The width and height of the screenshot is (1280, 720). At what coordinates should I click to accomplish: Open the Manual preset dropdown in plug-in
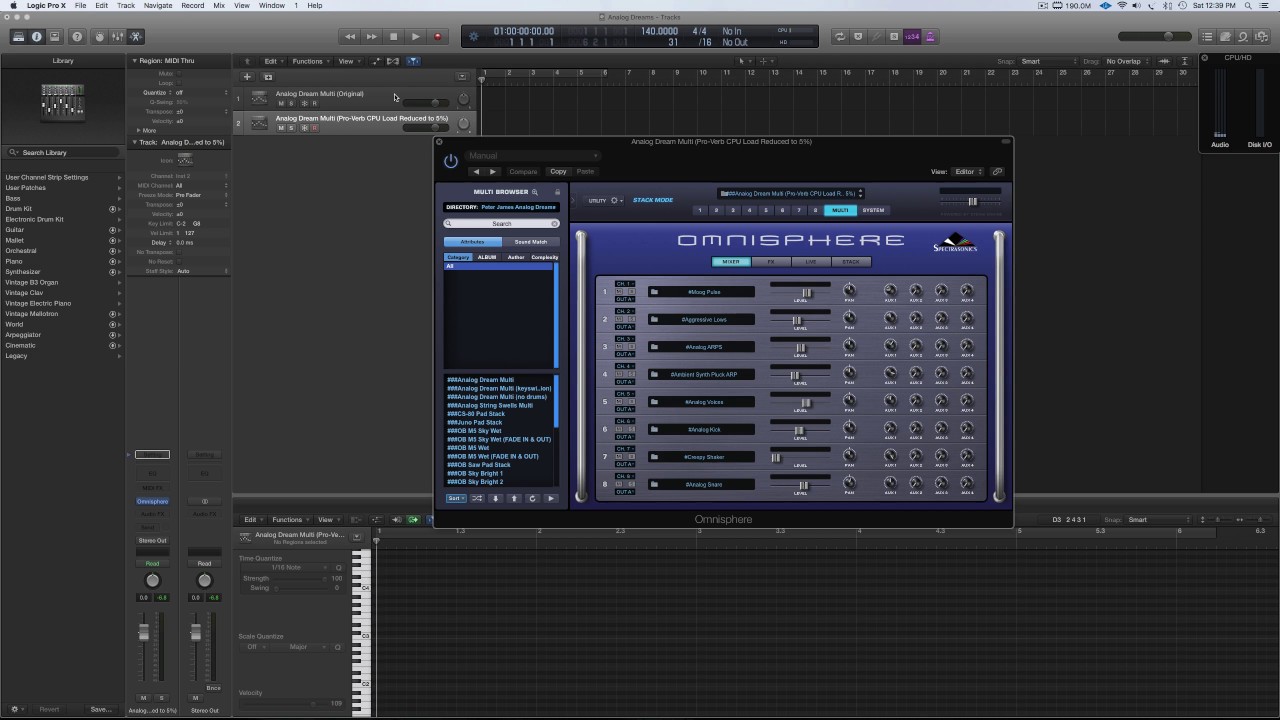533,156
